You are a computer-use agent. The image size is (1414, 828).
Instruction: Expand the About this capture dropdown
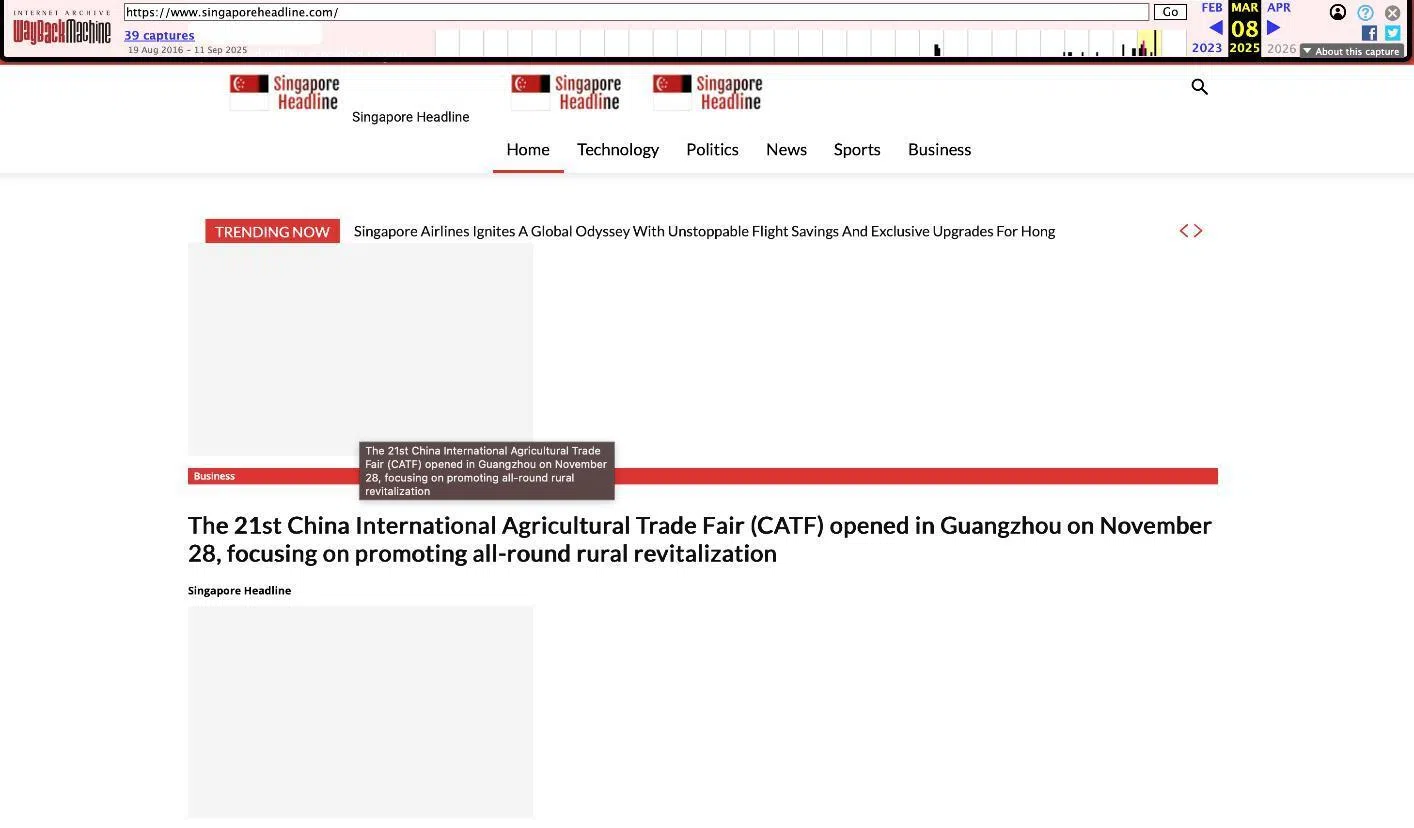click(1351, 51)
